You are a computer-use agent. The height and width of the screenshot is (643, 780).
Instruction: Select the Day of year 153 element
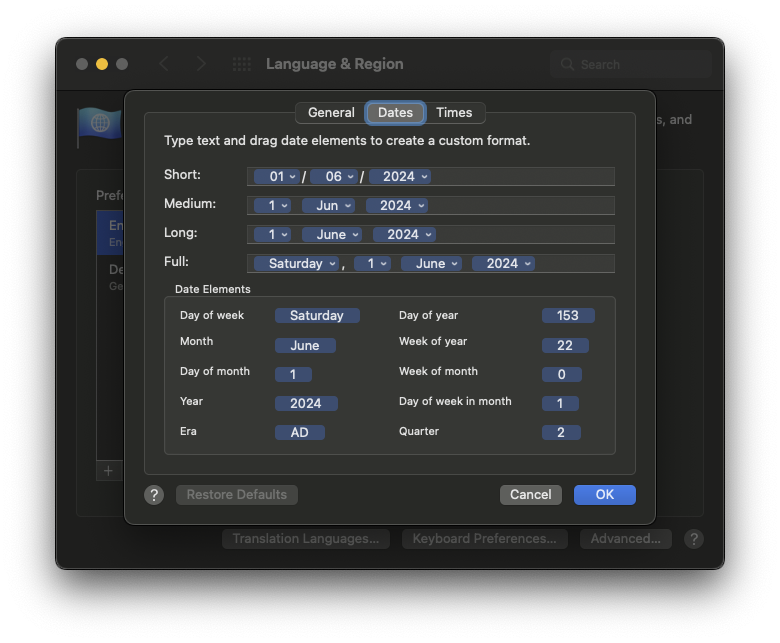[568, 316]
